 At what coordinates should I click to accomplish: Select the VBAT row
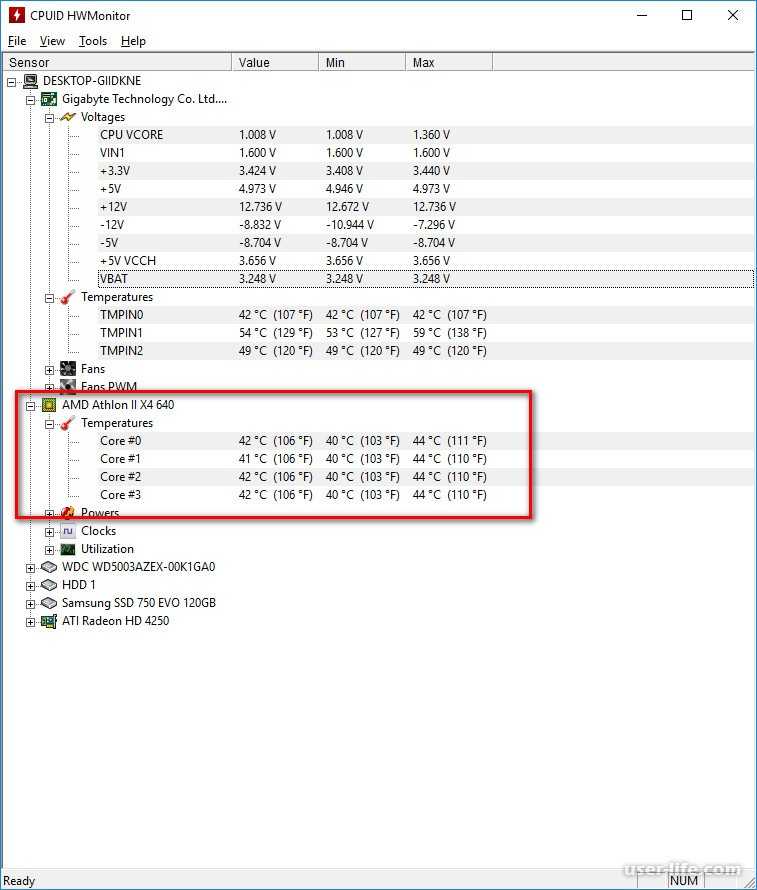[x=426, y=279]
